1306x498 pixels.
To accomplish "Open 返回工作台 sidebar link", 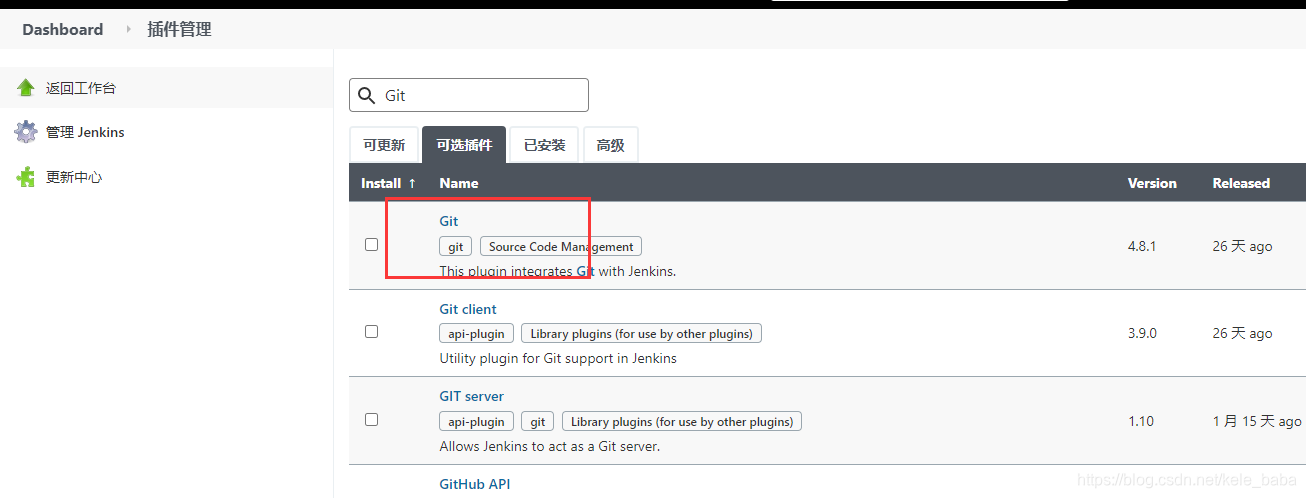I will pos(81,88).
